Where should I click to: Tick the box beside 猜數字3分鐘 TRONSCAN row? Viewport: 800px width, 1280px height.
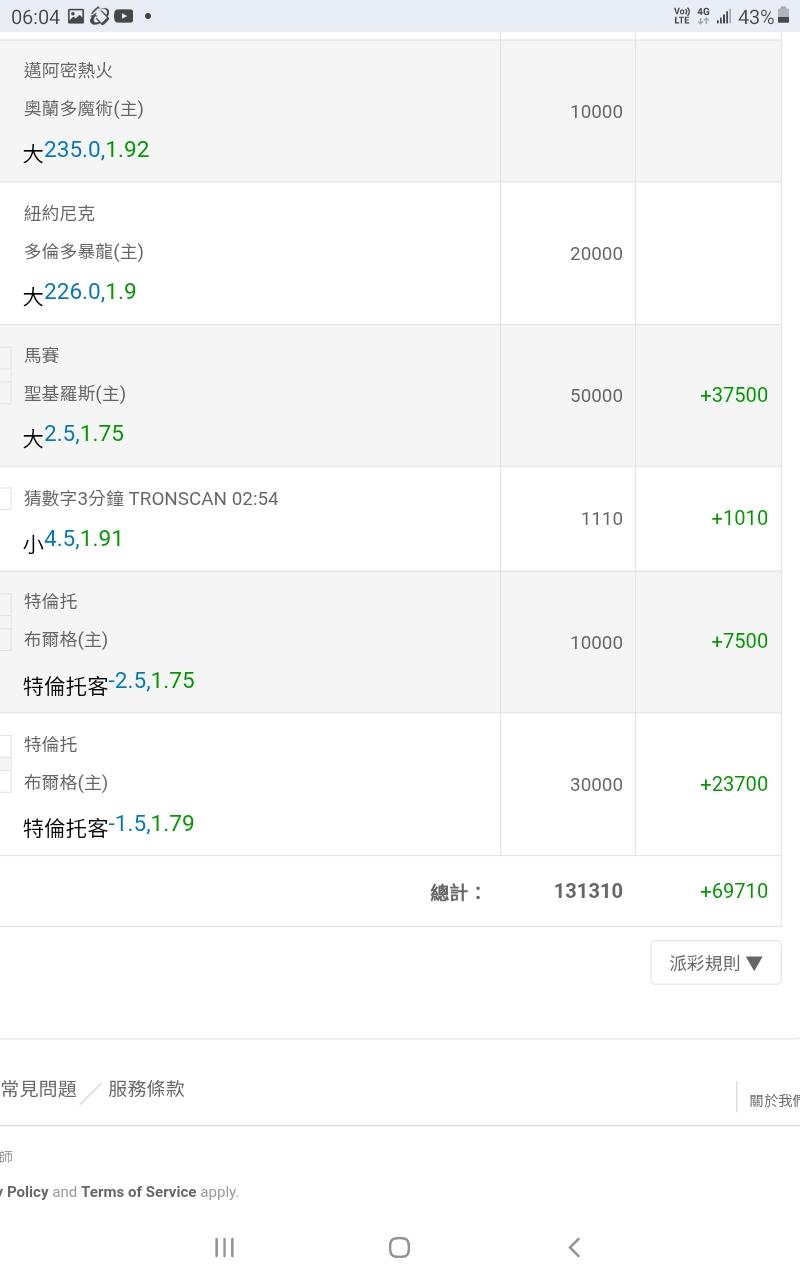[5, 498]
